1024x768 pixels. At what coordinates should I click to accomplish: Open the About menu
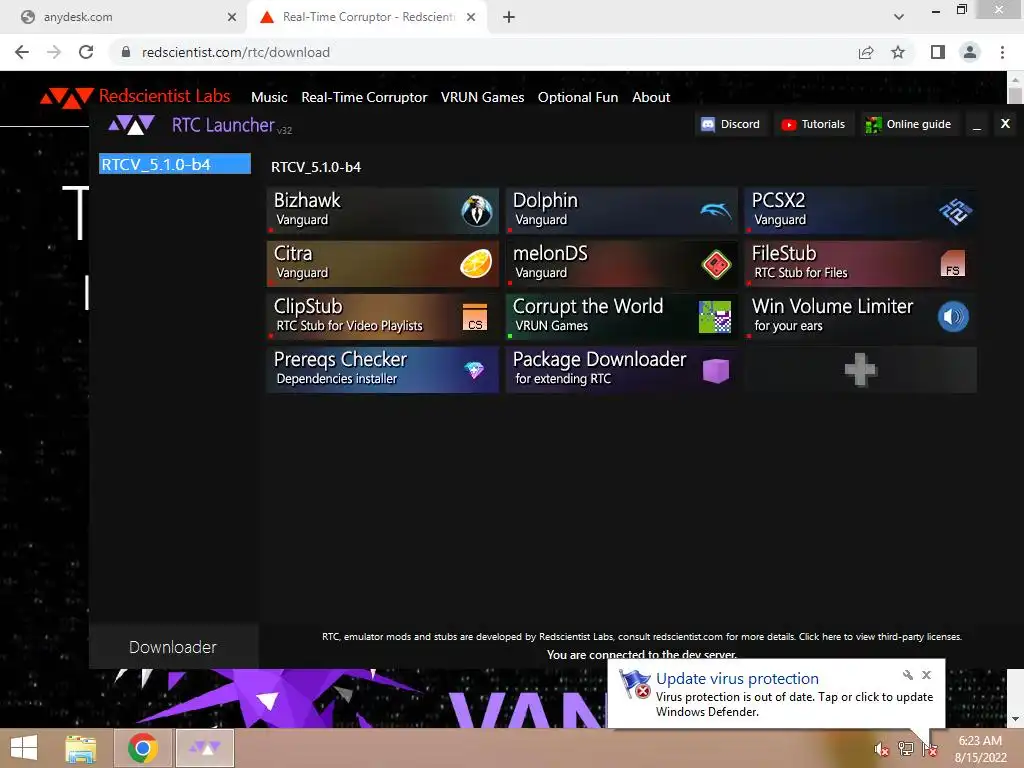click(651, 97)
